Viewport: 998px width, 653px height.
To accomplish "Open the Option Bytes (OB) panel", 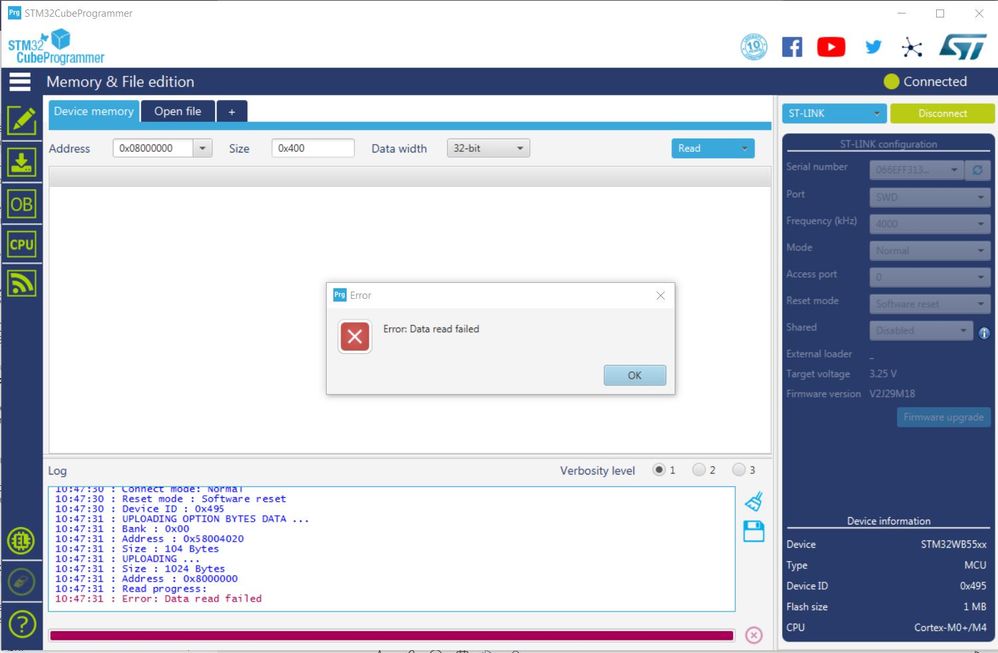I will [x=22, y=204].
